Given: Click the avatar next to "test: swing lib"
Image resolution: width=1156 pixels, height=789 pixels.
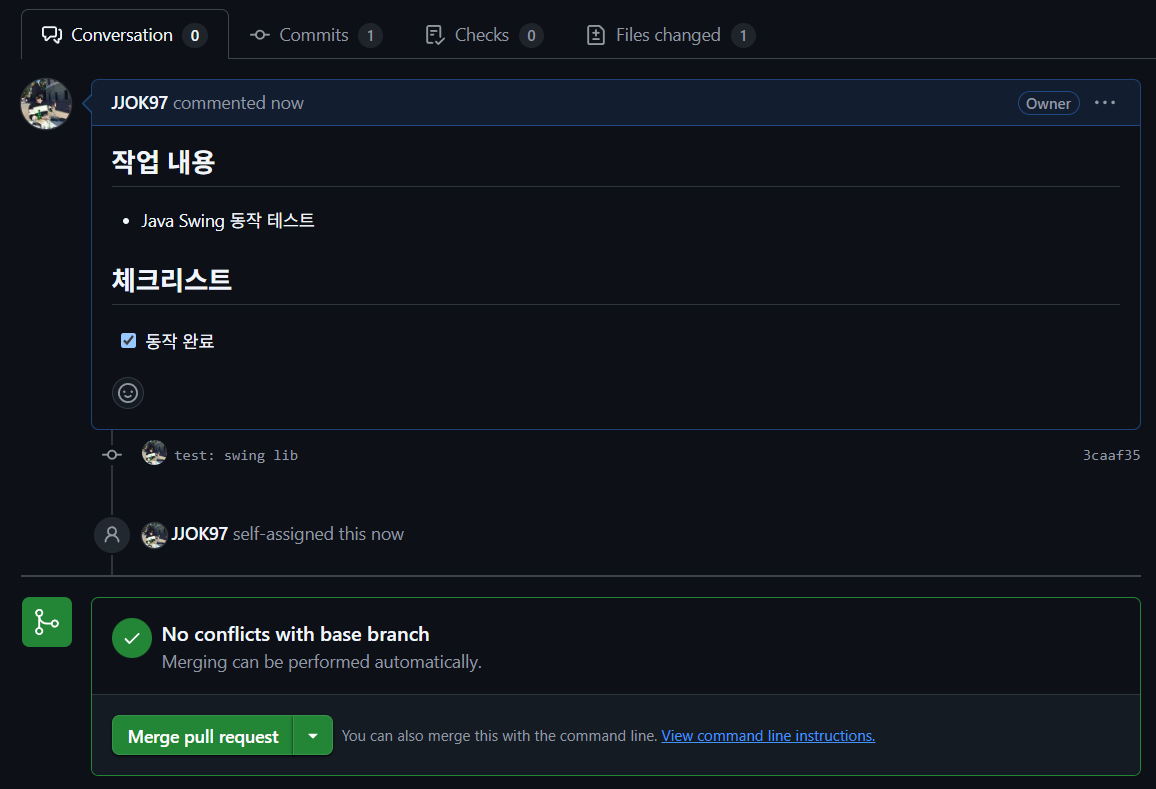Looking at the screenshot, I should tap(154, 454).
